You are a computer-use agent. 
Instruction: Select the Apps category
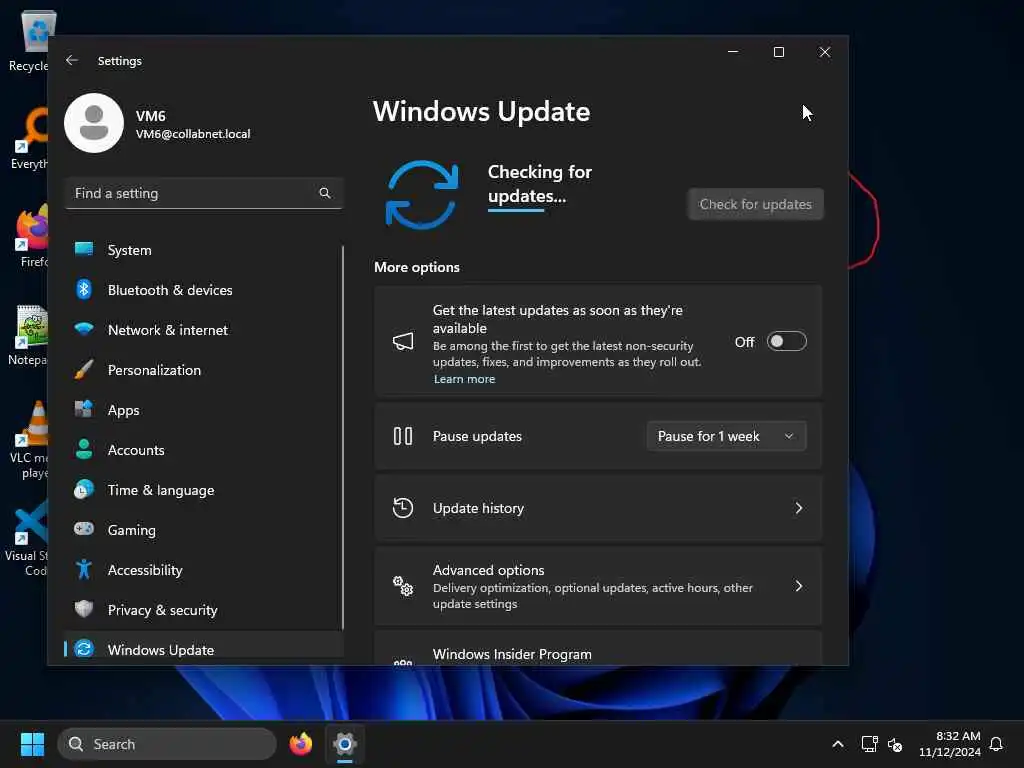pyautogui.click(x=204, y=409)
